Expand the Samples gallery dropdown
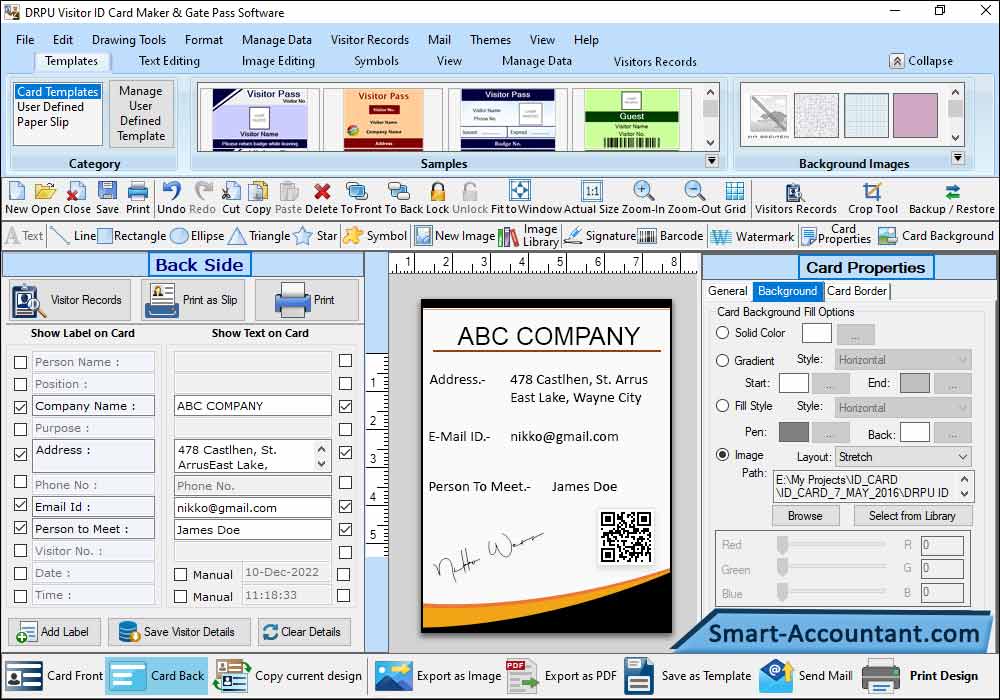Viewport: 1000px width, 700px height. click(712, 161)
